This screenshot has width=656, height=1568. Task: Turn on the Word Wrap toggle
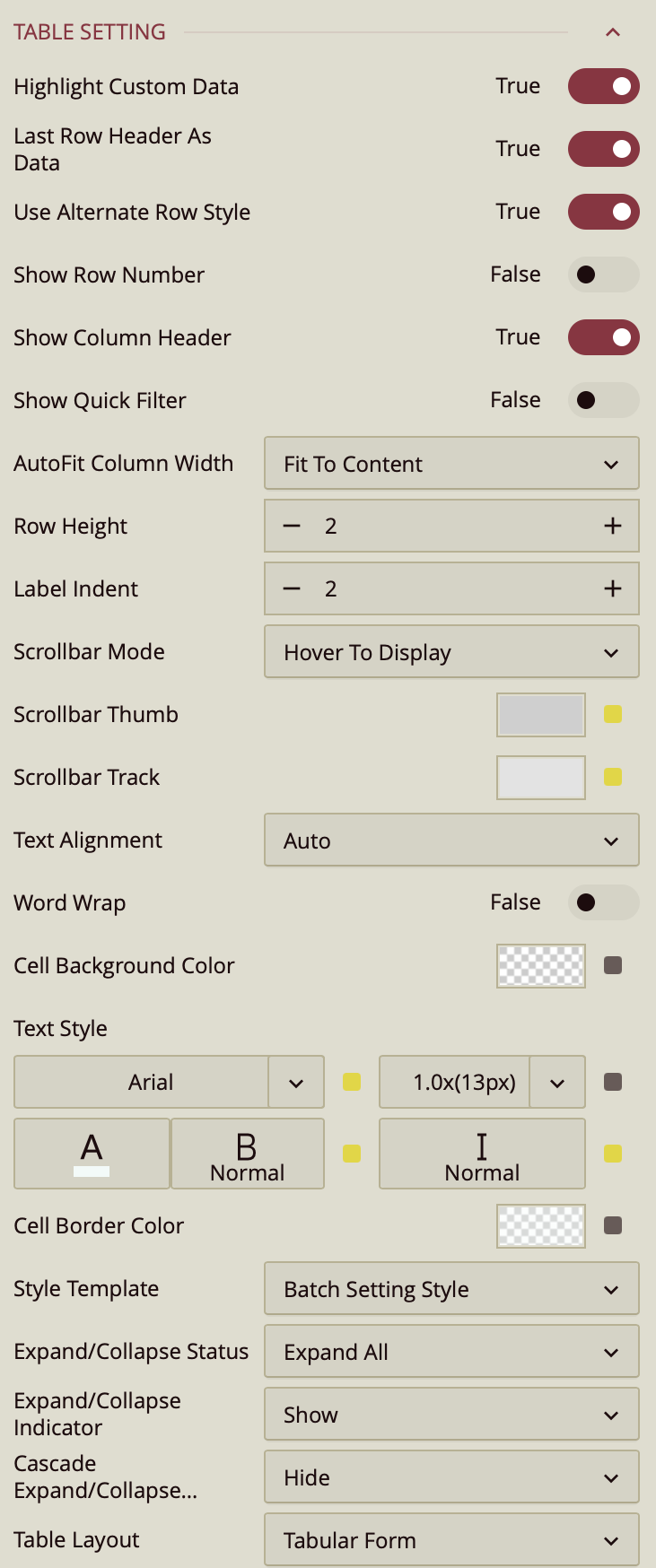coord(603,902)
